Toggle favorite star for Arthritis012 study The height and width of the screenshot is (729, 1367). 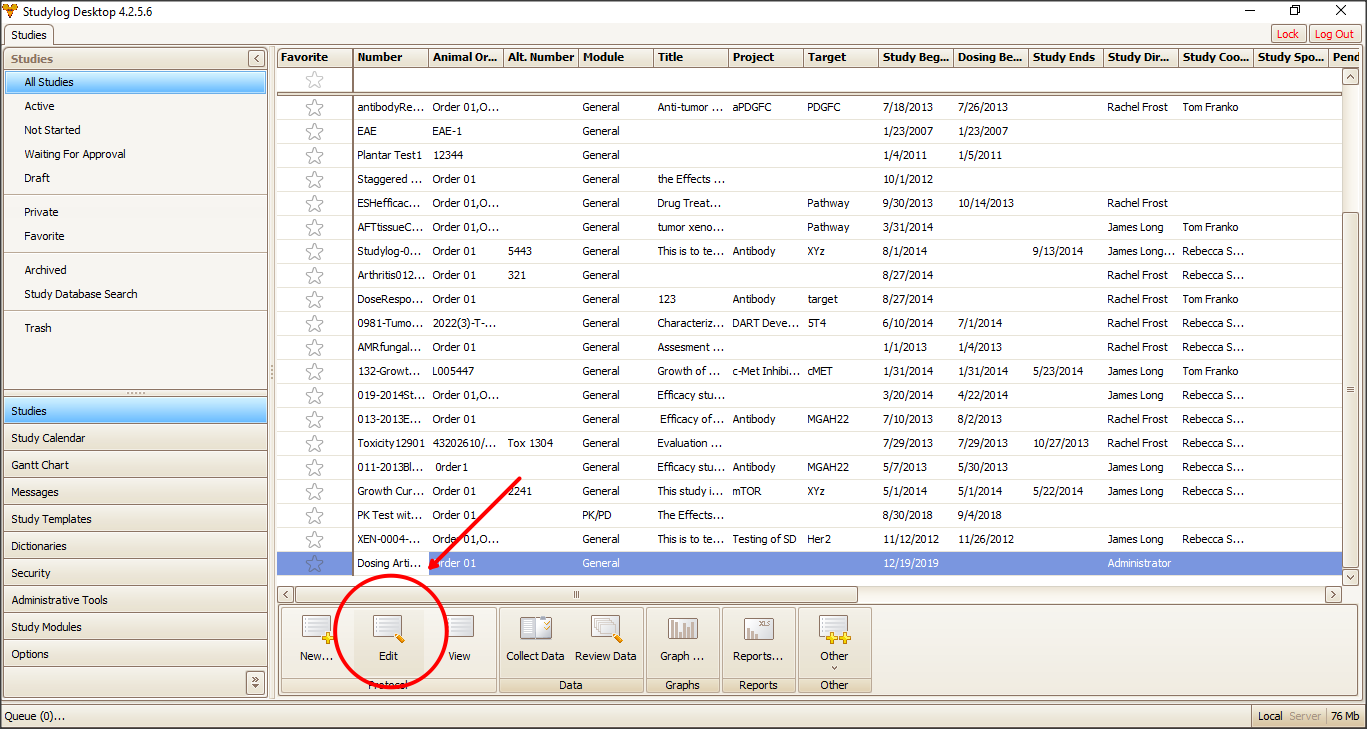click(x=314, y=275)
